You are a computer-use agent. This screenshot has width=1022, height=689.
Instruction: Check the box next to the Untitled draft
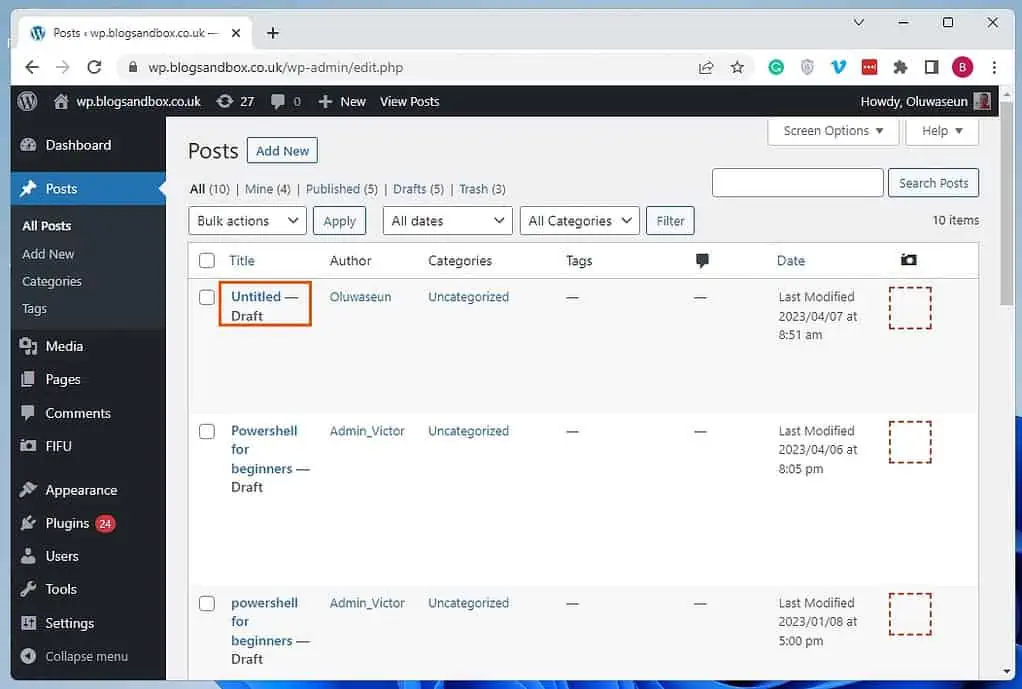pos(207,297)
